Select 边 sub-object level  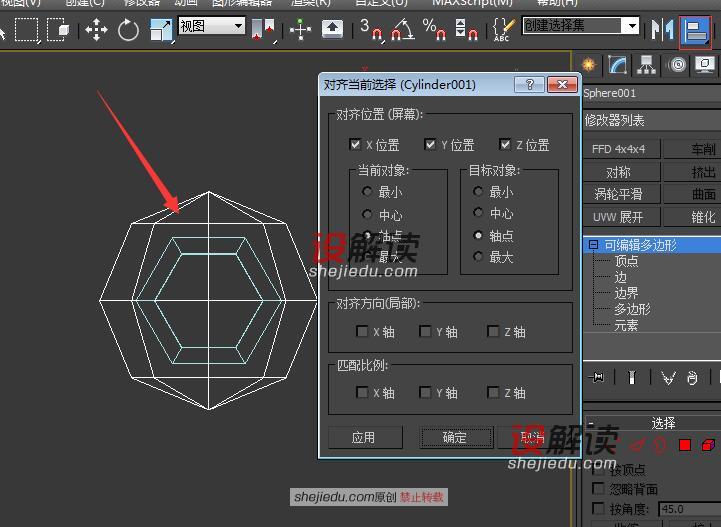[620, 277]
